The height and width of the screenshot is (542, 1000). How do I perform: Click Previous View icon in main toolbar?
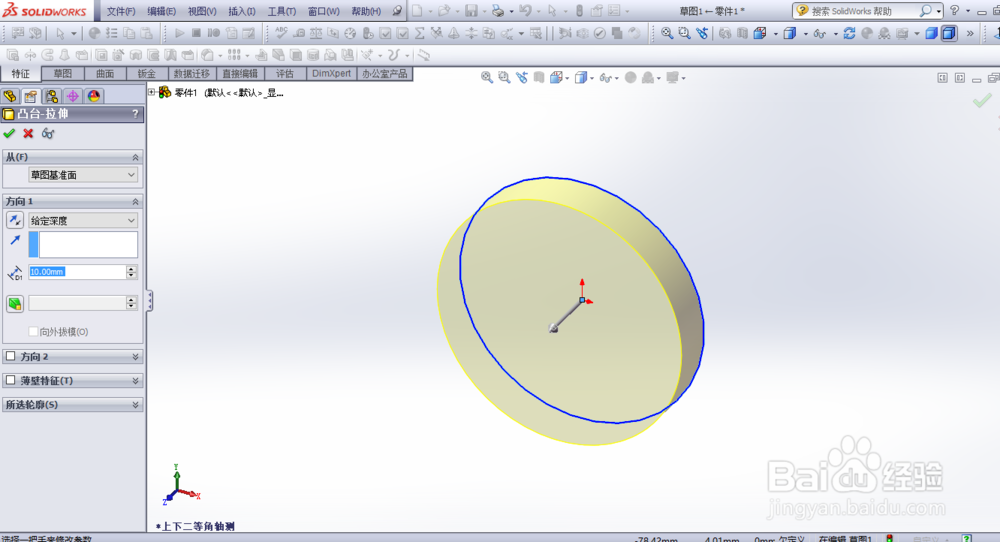[x=702, y=33]
